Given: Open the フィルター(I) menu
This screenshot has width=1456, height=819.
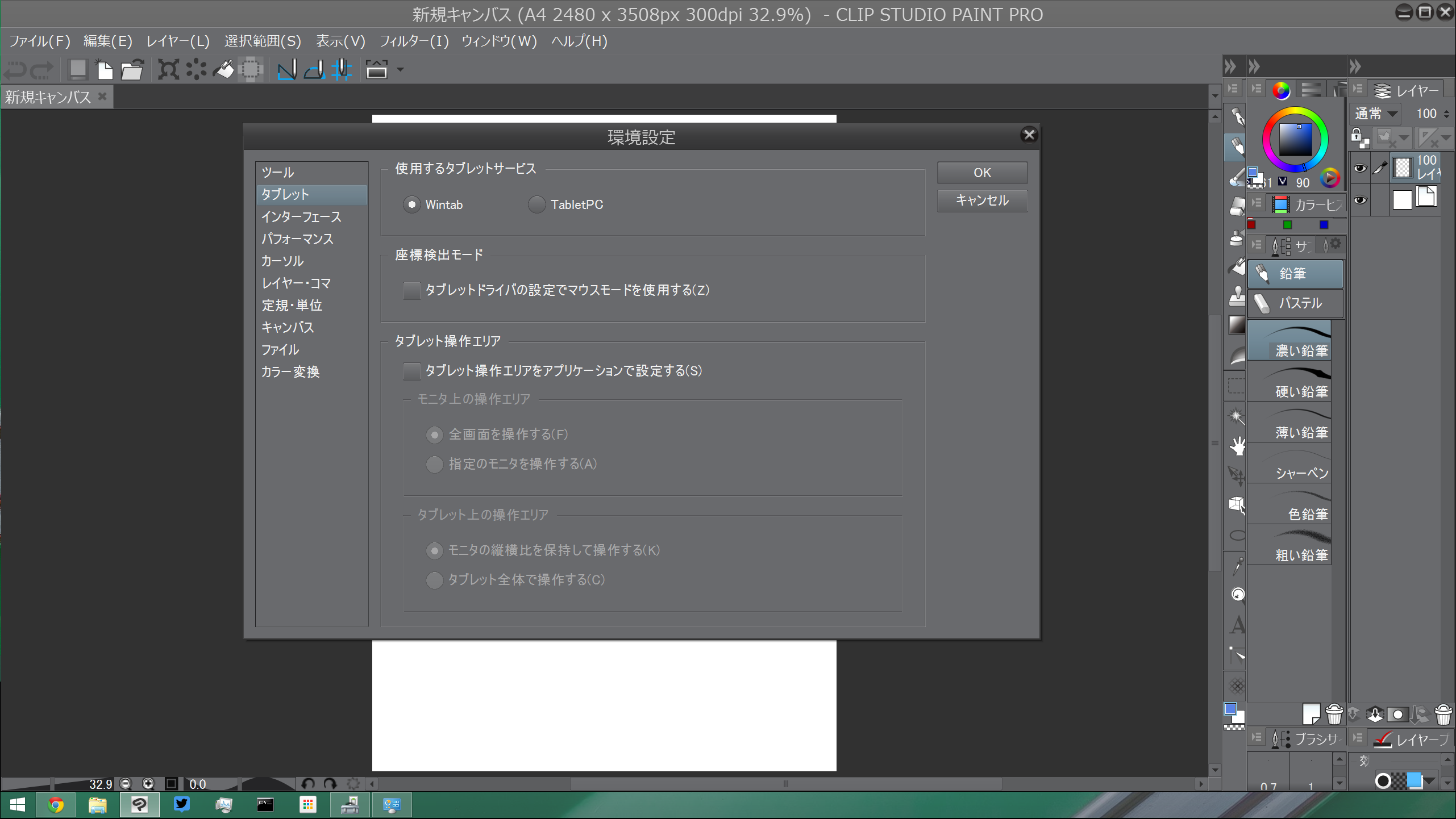Looking at the screenshot, I should (414, 41).
